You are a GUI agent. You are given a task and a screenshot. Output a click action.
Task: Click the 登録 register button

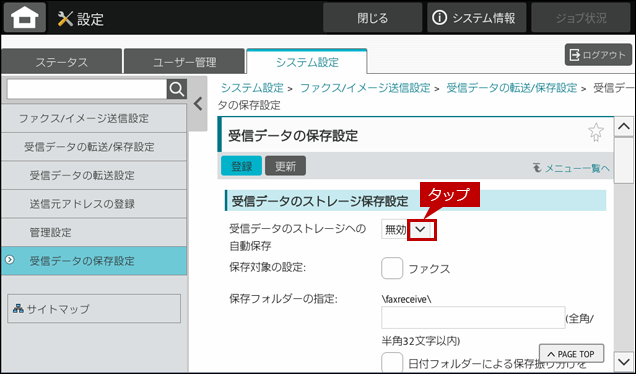click(241, 166)
